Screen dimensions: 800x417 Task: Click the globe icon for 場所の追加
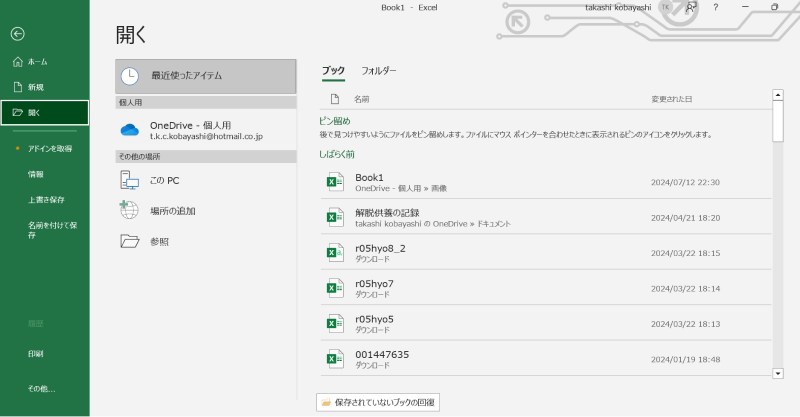(x=129, y=210)
